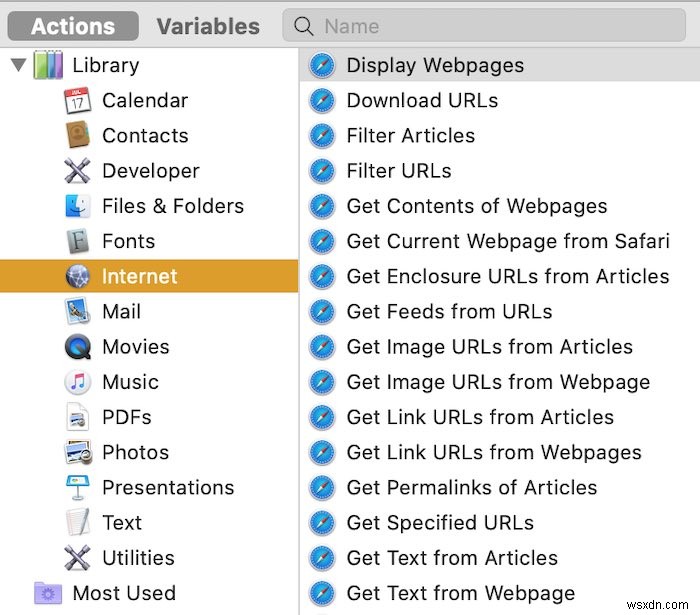Select Contacts category label
Screen dimensions: 700x615
click(x=145, y=136)
